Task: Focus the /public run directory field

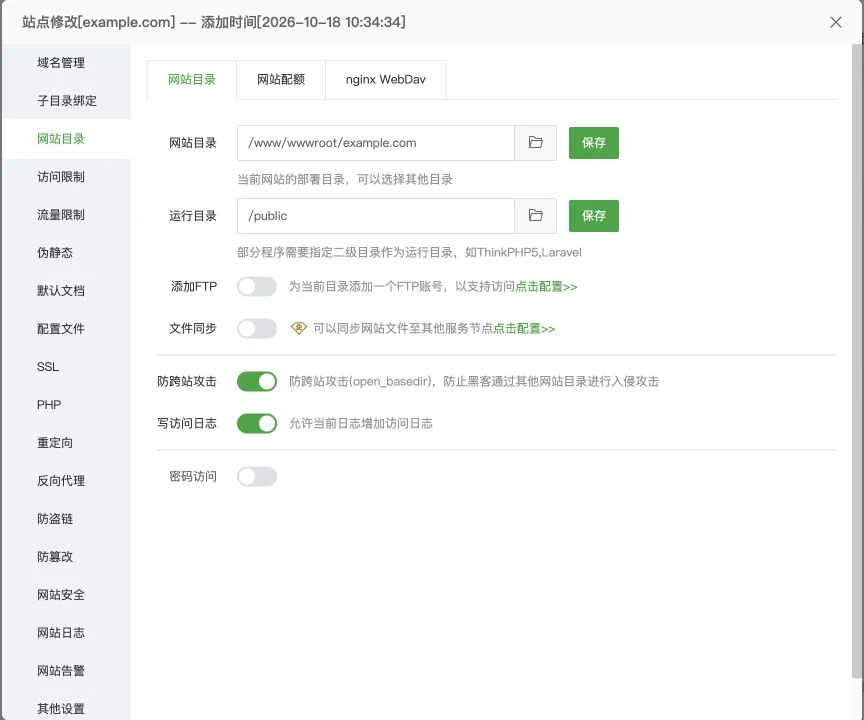Action: click(x=376, y=215)
